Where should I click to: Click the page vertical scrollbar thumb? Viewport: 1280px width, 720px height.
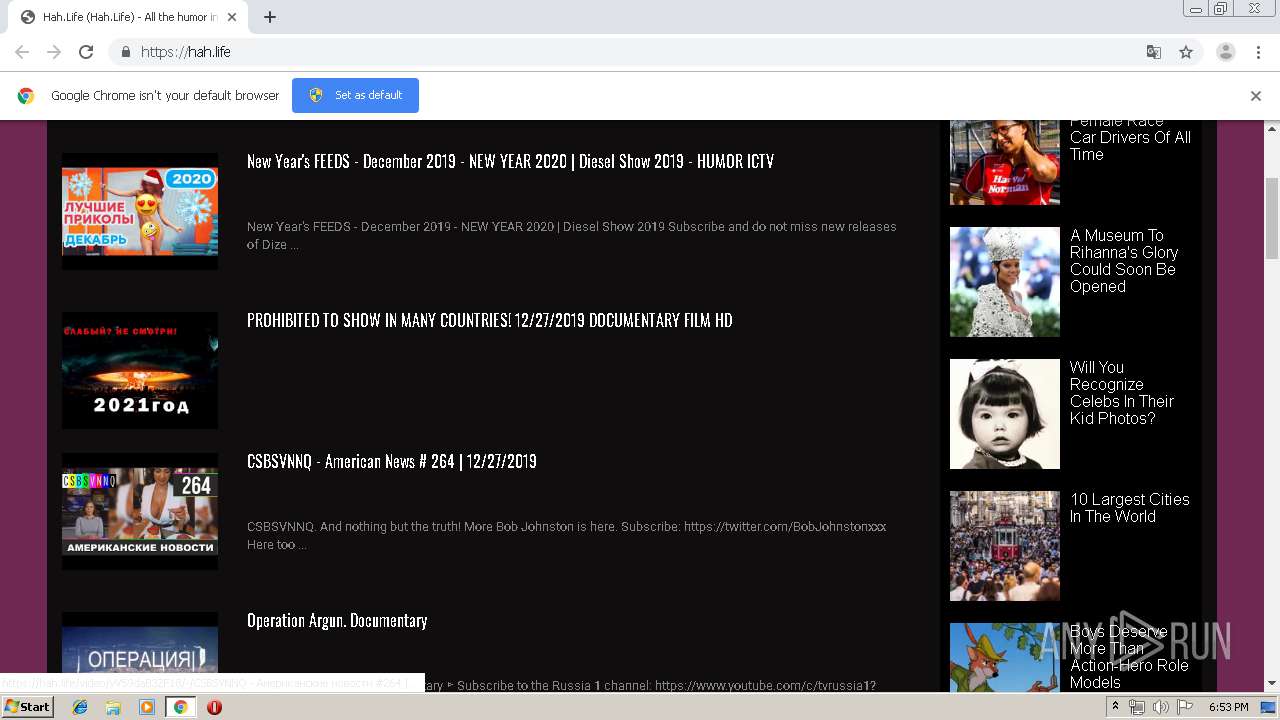[x=1272, y=218]
